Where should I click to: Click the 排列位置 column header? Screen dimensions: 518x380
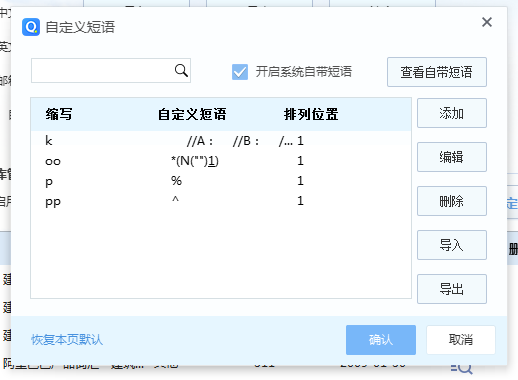pyautogui.click(x=311, y=114)
